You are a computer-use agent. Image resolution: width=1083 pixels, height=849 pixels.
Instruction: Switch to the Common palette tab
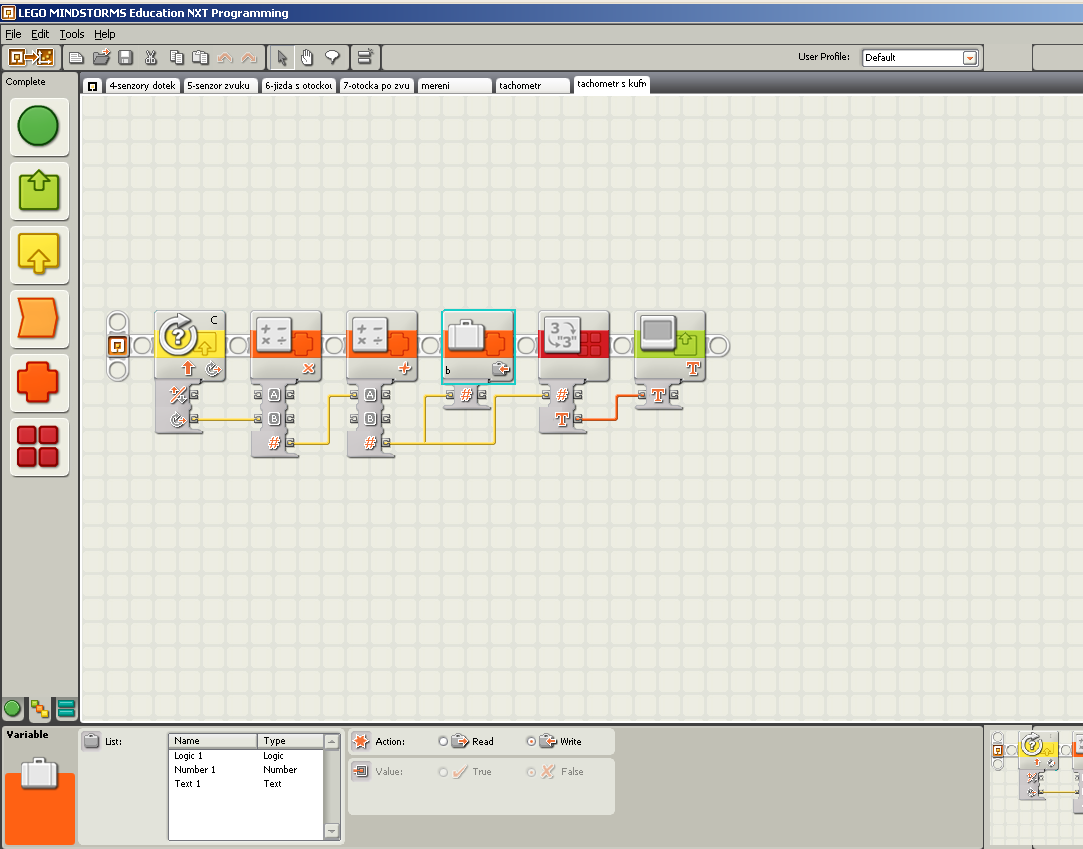coord(12,708)
